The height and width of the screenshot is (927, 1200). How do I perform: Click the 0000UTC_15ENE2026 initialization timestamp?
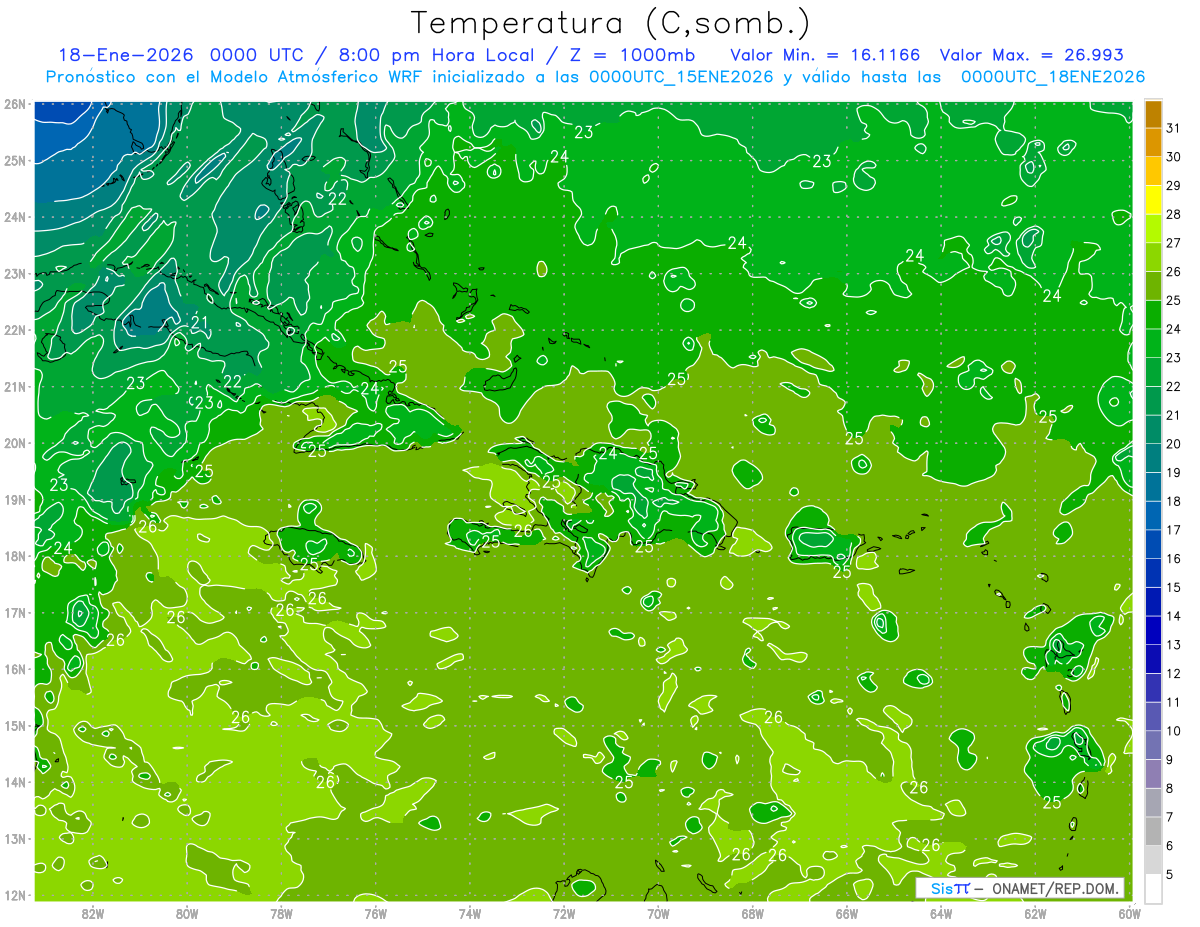681,77
